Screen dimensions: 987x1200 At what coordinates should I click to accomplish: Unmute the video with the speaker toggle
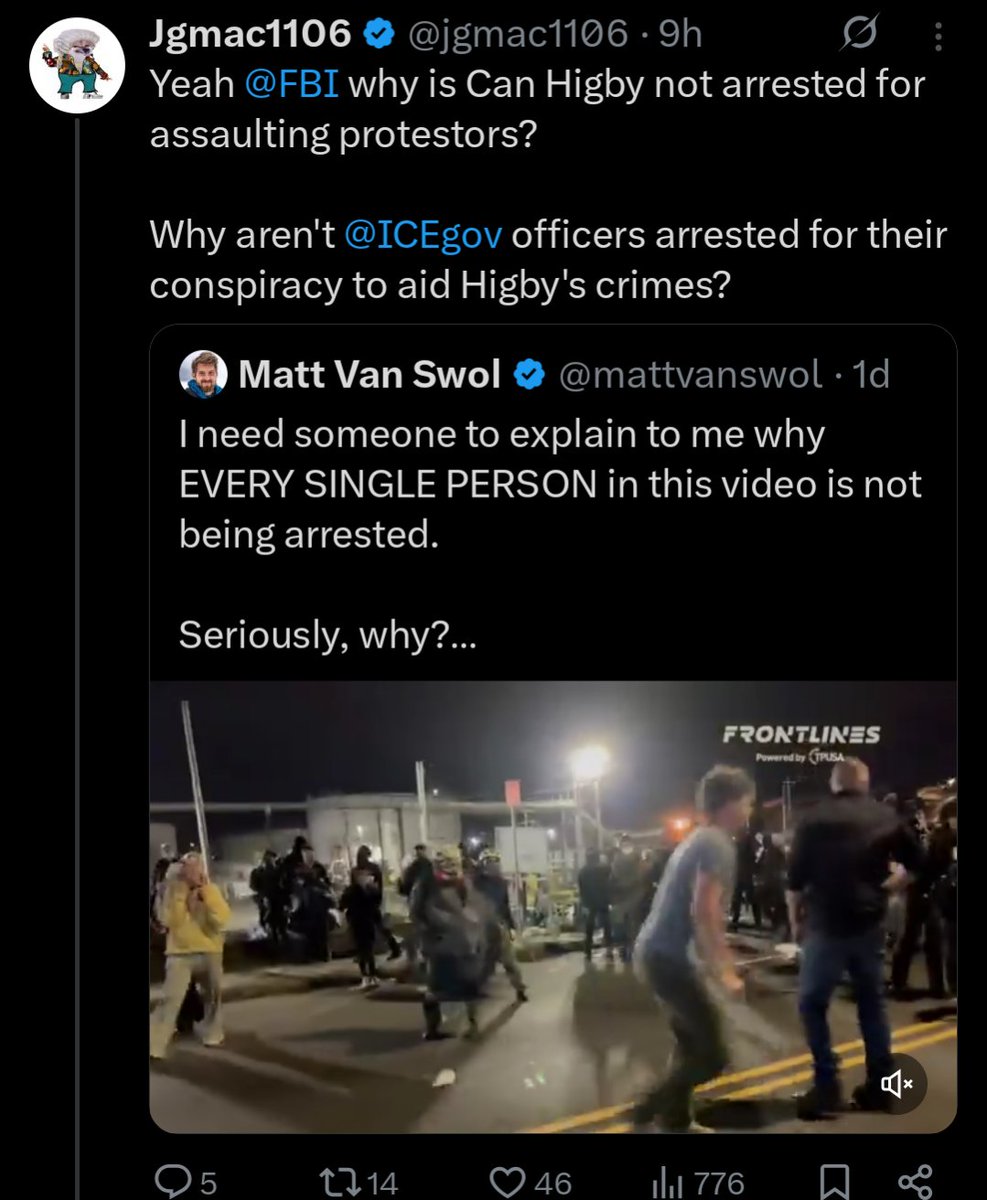893,1085
